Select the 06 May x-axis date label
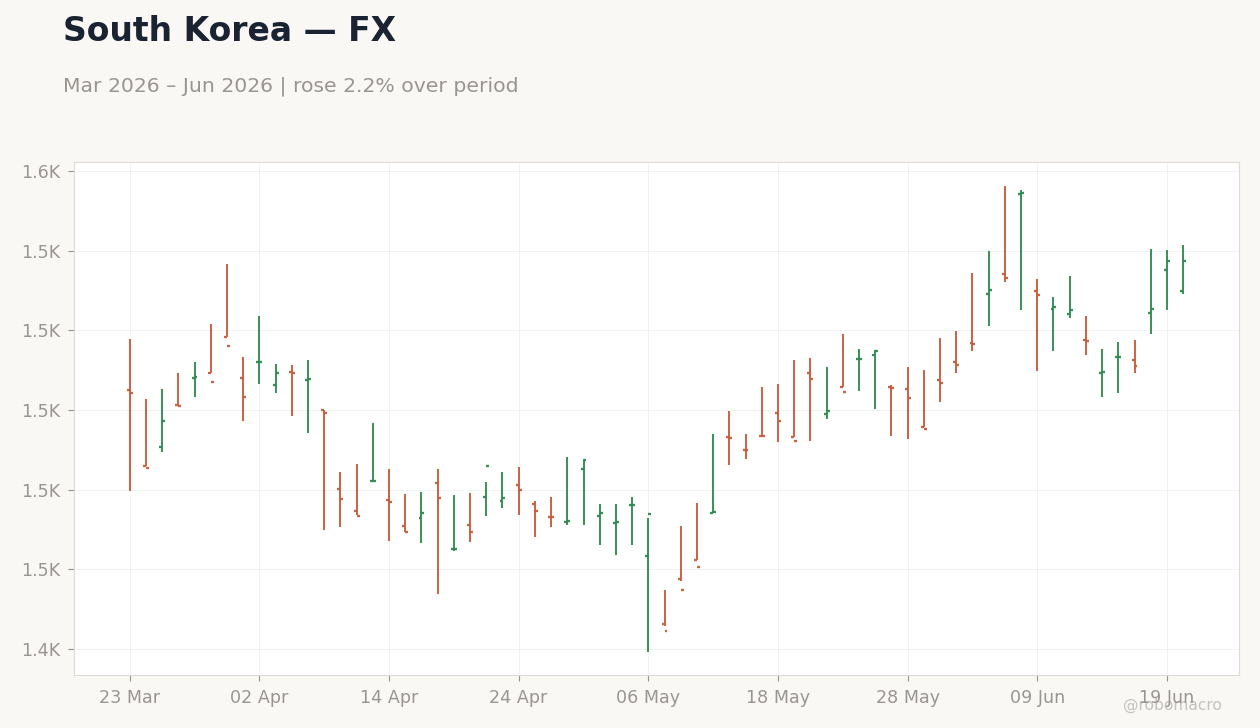Image resolution: width=1260 pixels, height=728 pixels. tap(648, 698)
